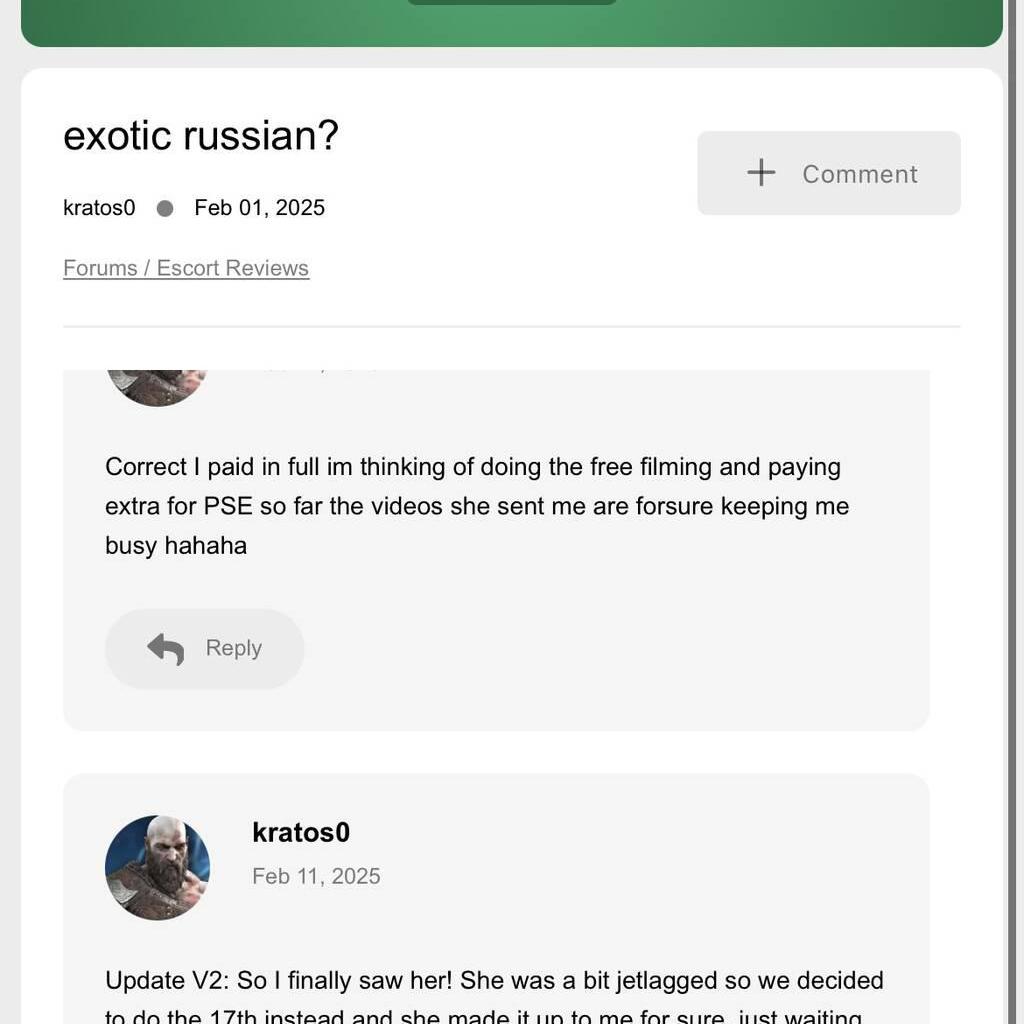This screenshot has width=1024, height=1024.
Task: Click the Feb 11, 2025 comment timestamp
Action: click(x=316, y=876)
